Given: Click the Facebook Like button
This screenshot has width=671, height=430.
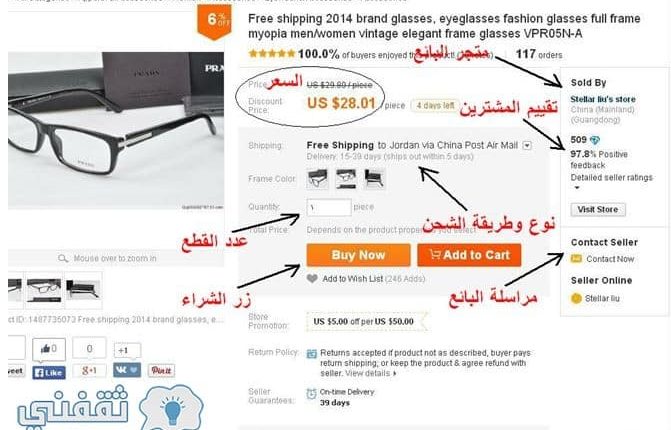Looking at the screenshot, I should click(x=49, y=372).
